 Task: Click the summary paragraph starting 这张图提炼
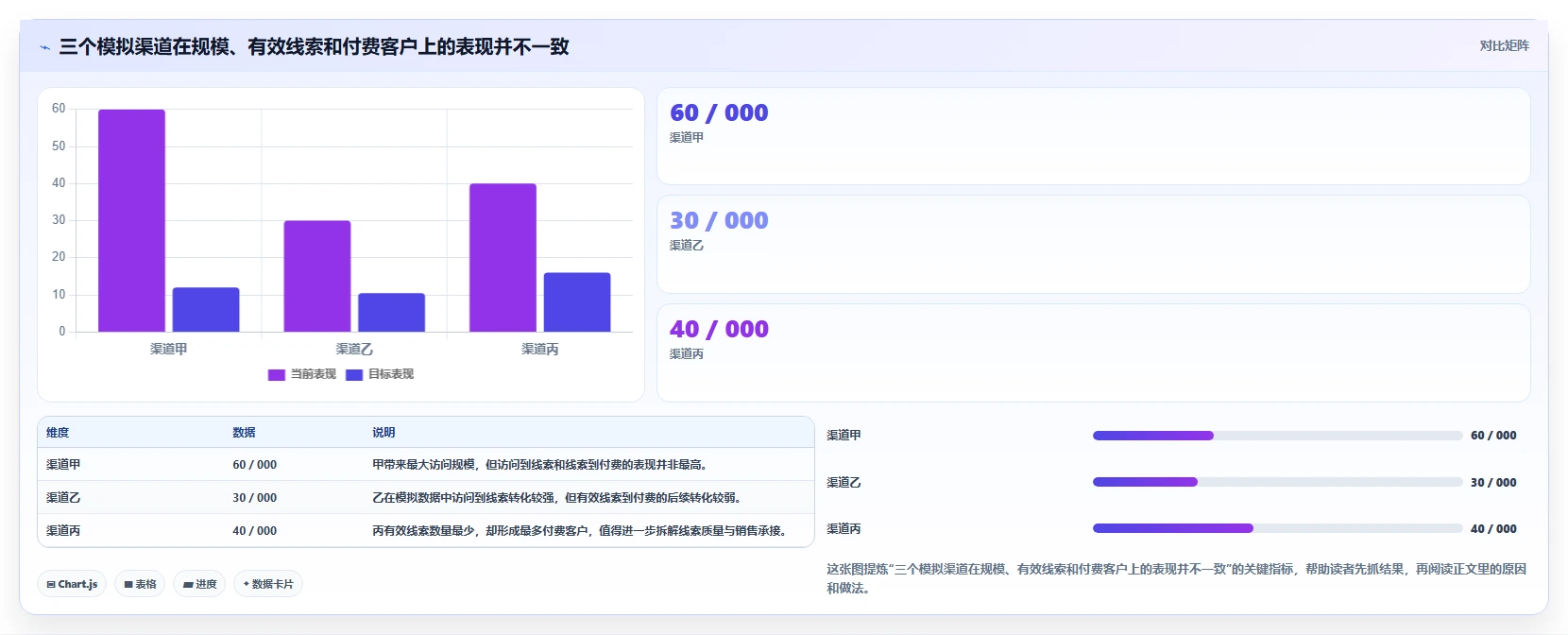pyautogui.click(x=1176, y=578)
